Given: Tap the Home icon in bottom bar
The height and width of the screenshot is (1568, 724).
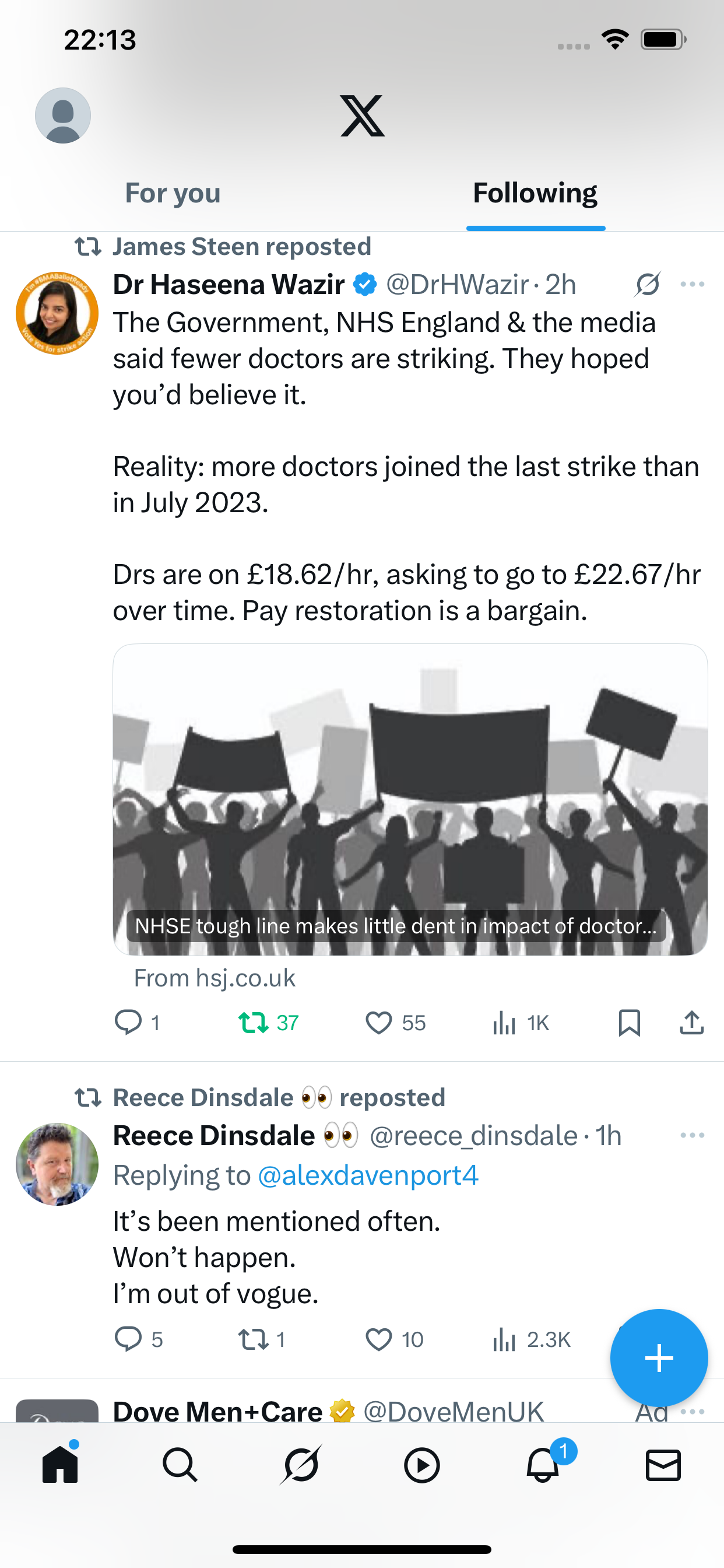Looking at the screenshot, I should coord(60,1465).
